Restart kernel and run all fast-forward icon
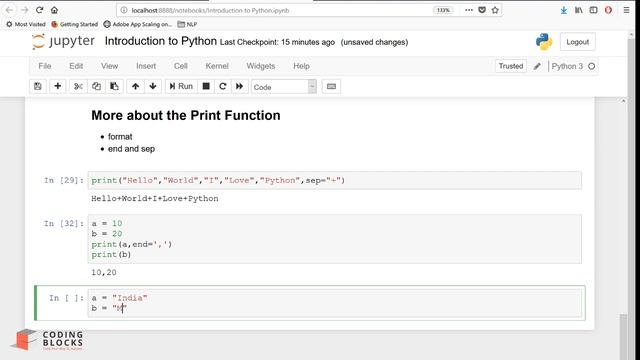This screenshot has height=360, width=640. [240, 87]
